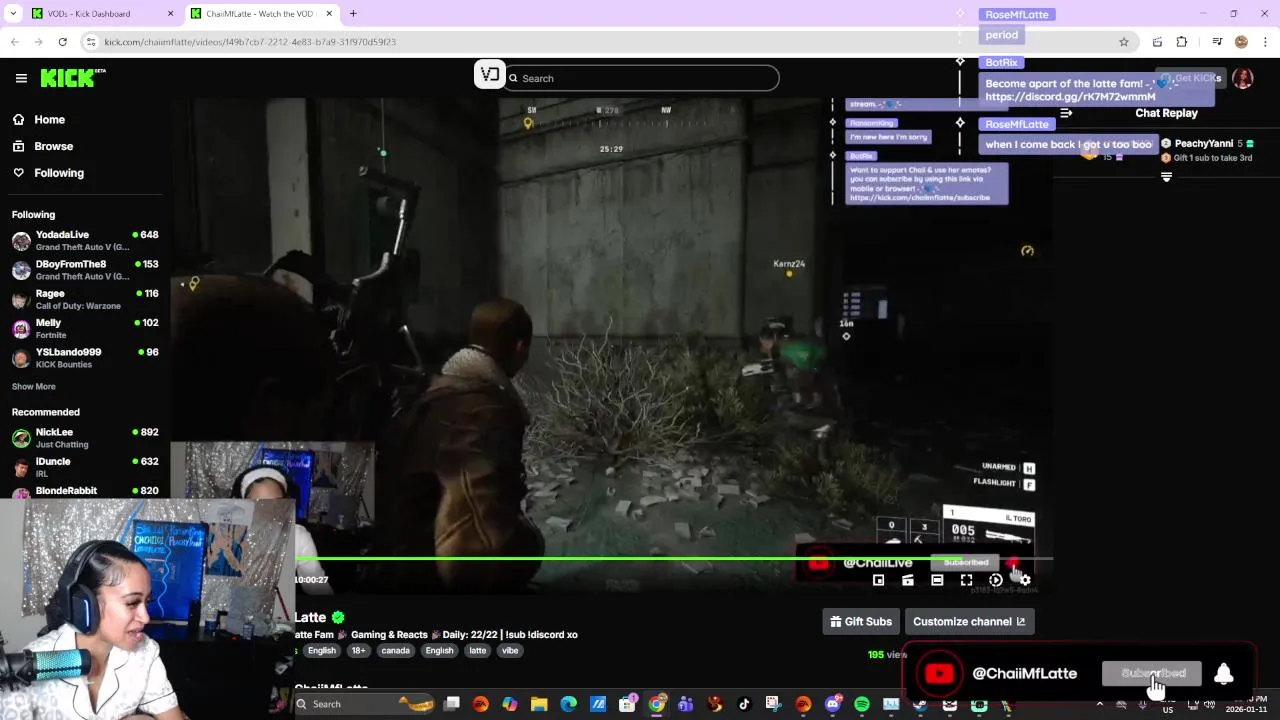This screenshot has width=1280, height=720.
Task: Reload the current page
Action: tap(62, 42)
